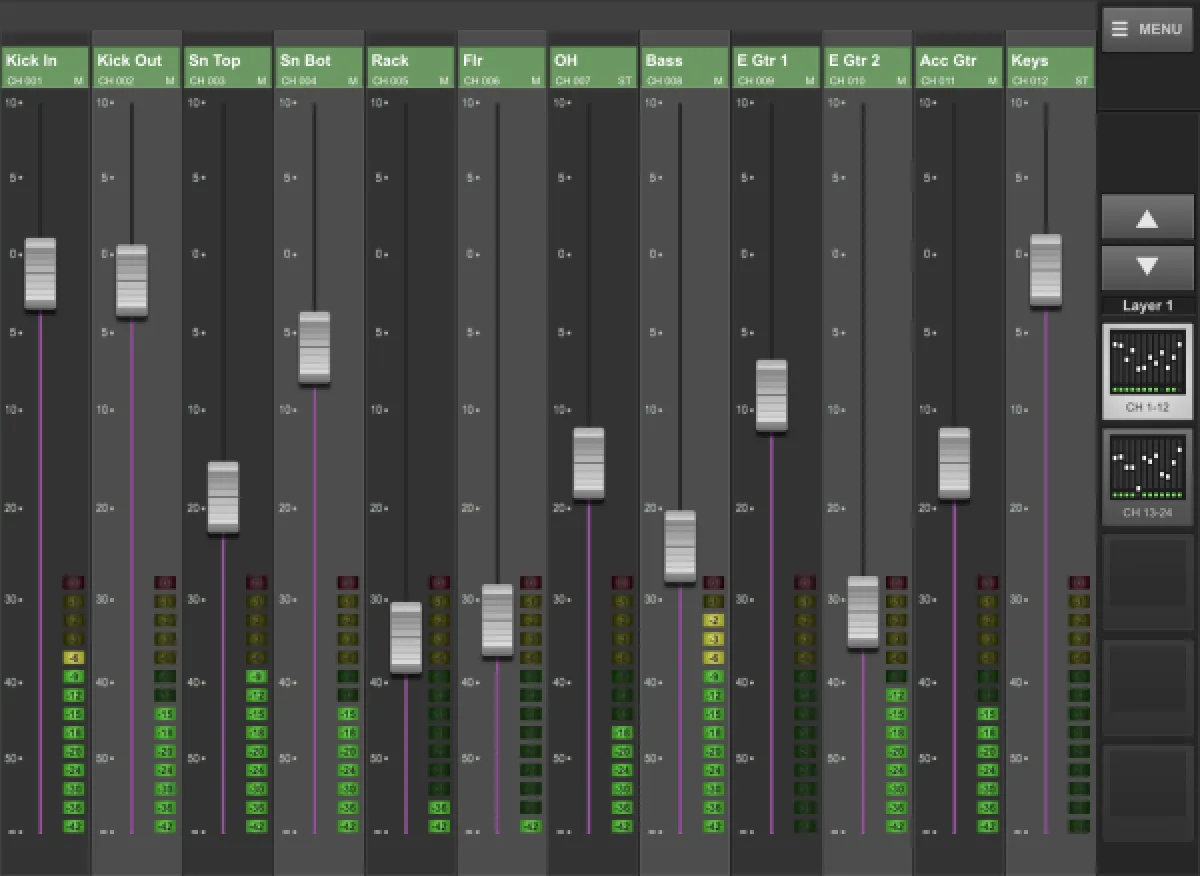Select the Kick Out channel header
Image resolution: width=1200 pixels, height=876 pixels.
(x=136, y=67)
